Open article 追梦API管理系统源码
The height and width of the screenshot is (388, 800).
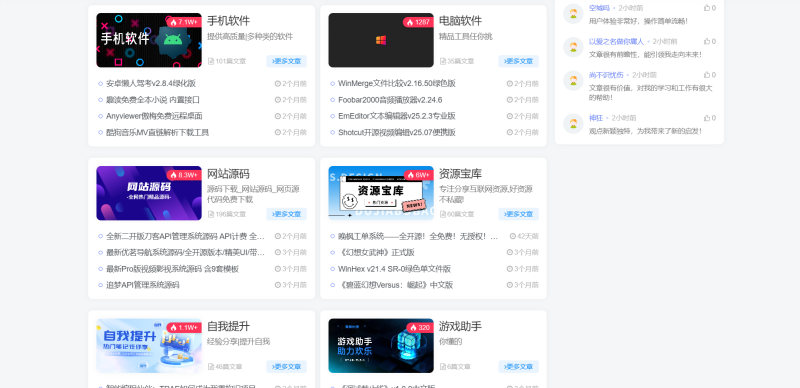(143, 285)
